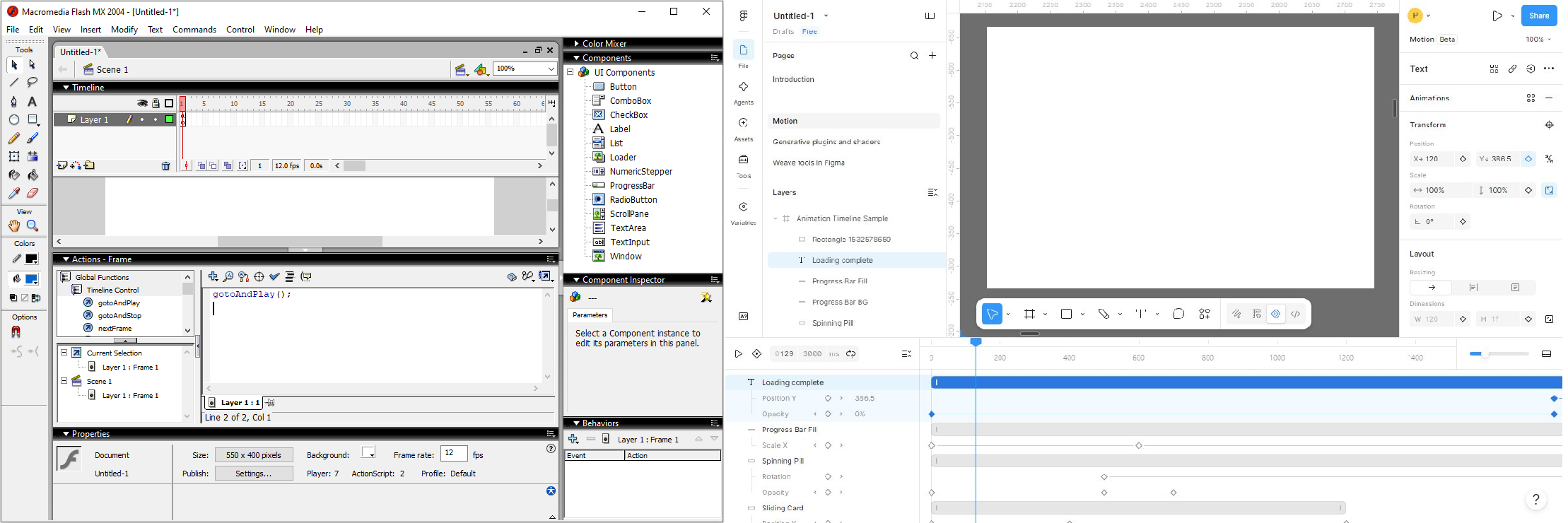Pick the Eyedropper tool in Flash
This screenshot has width=1568, height=523.
14,193
